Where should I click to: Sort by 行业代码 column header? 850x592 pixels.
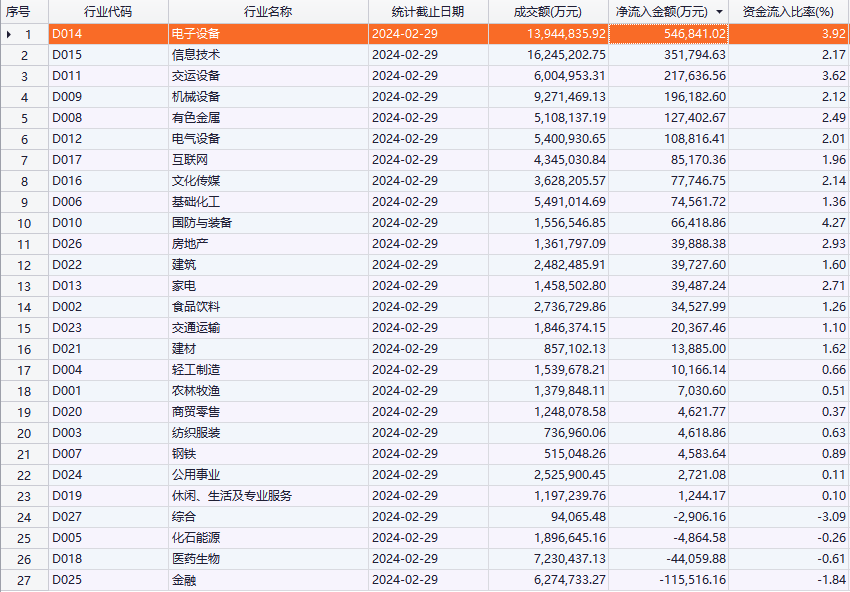(107, 12)
